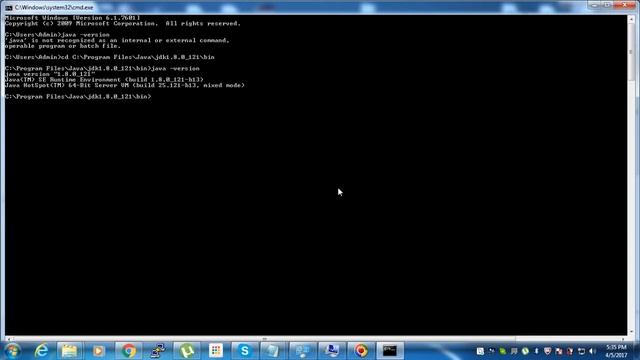Open Windows Media Player from taskbar

tap(98, 351)
